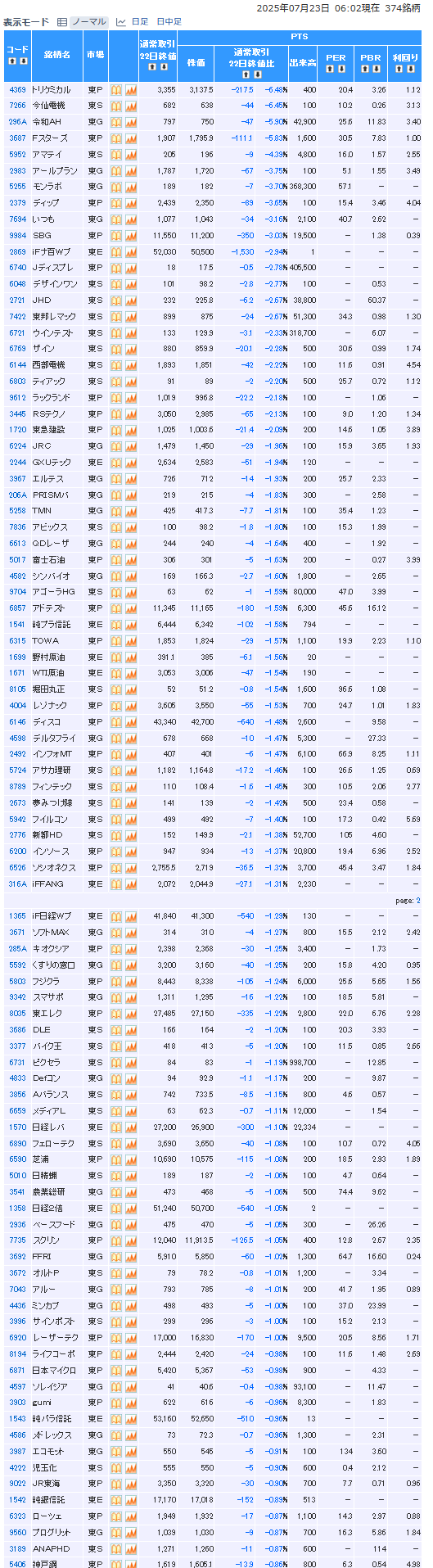
Task: Open stock code 296A link
Action: 17,121
